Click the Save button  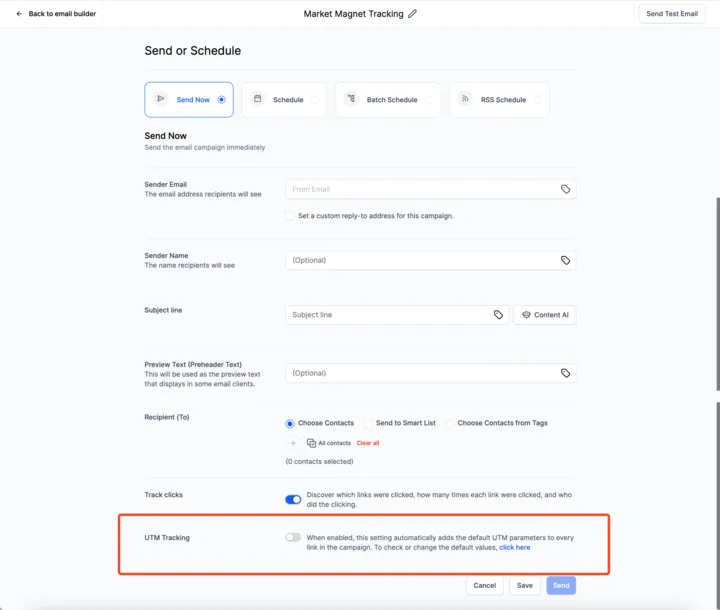coord(524,585)
